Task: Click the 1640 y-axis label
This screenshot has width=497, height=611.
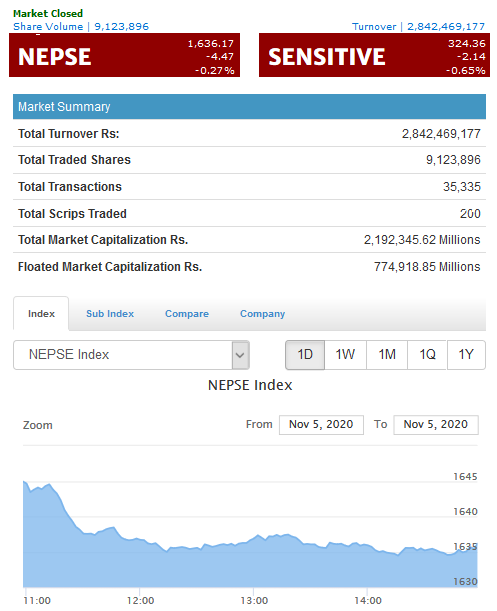Action: [x=465, y=512]
